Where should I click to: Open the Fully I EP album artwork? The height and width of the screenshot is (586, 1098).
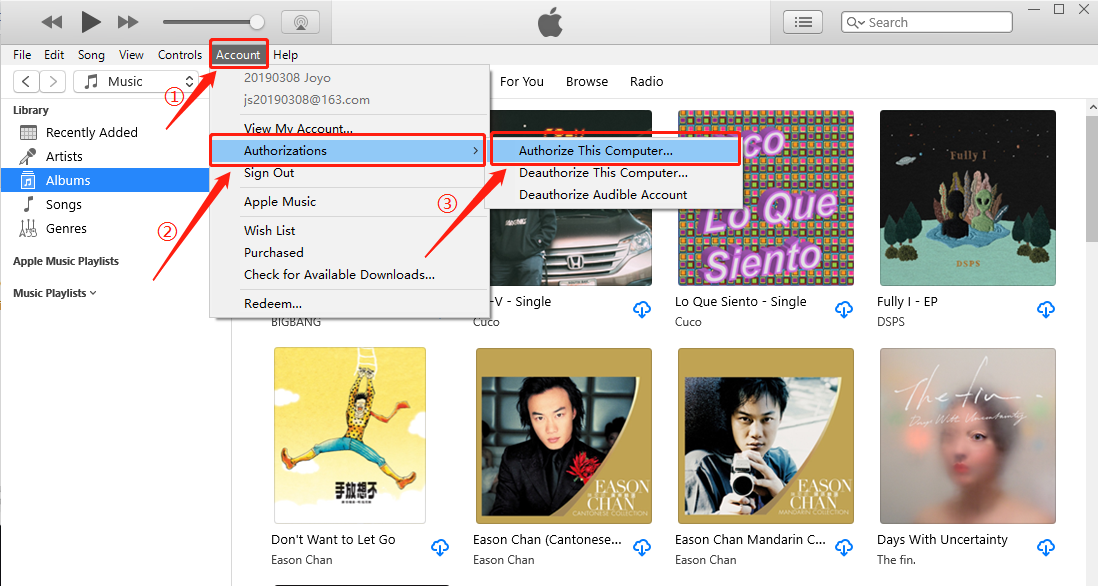click(968, 197)
